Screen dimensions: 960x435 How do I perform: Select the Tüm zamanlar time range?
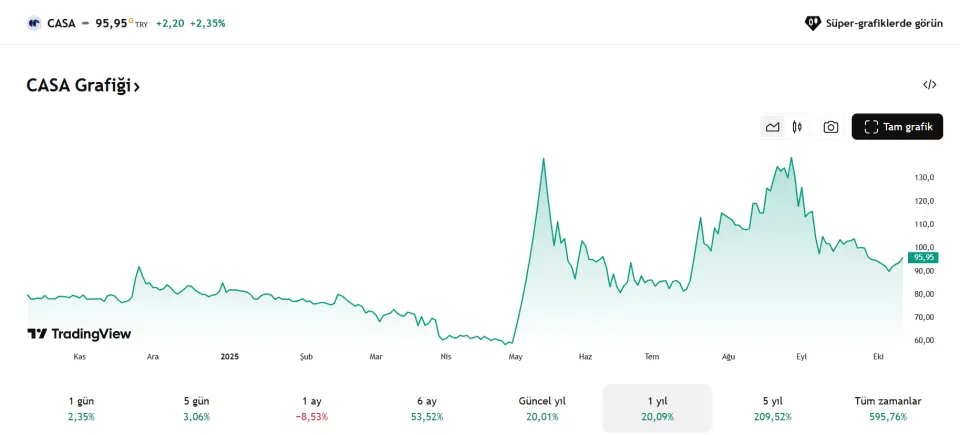pyautogui.click(x=887, y=408)
